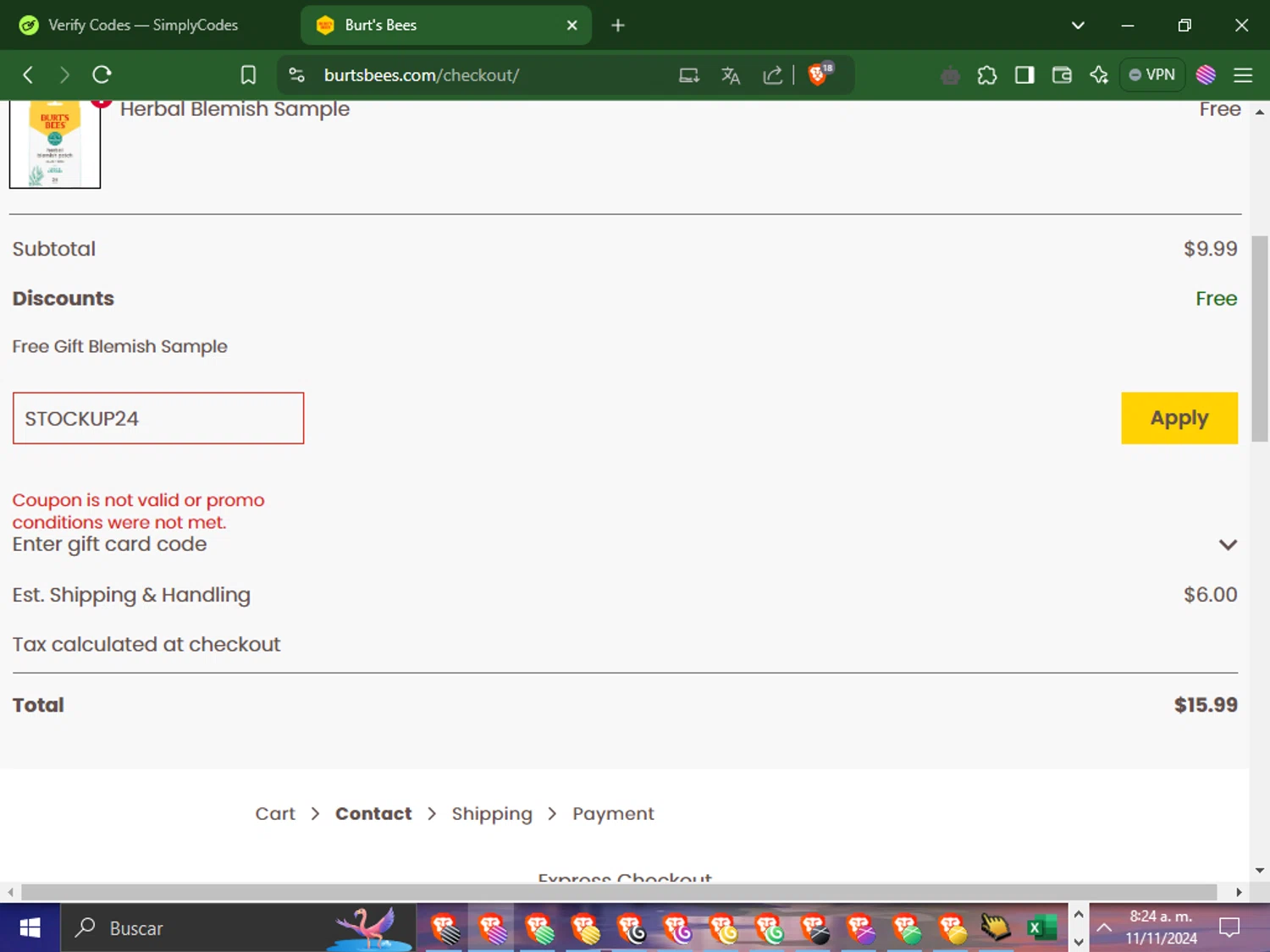View site information icon in address bar
This screenshot has width=1270, height=952.
point(296,75)
